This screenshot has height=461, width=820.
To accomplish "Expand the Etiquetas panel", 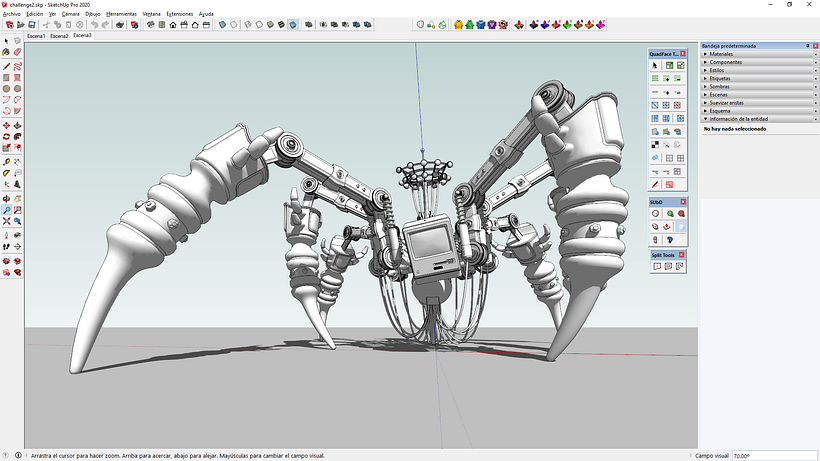I will [759, 78].
